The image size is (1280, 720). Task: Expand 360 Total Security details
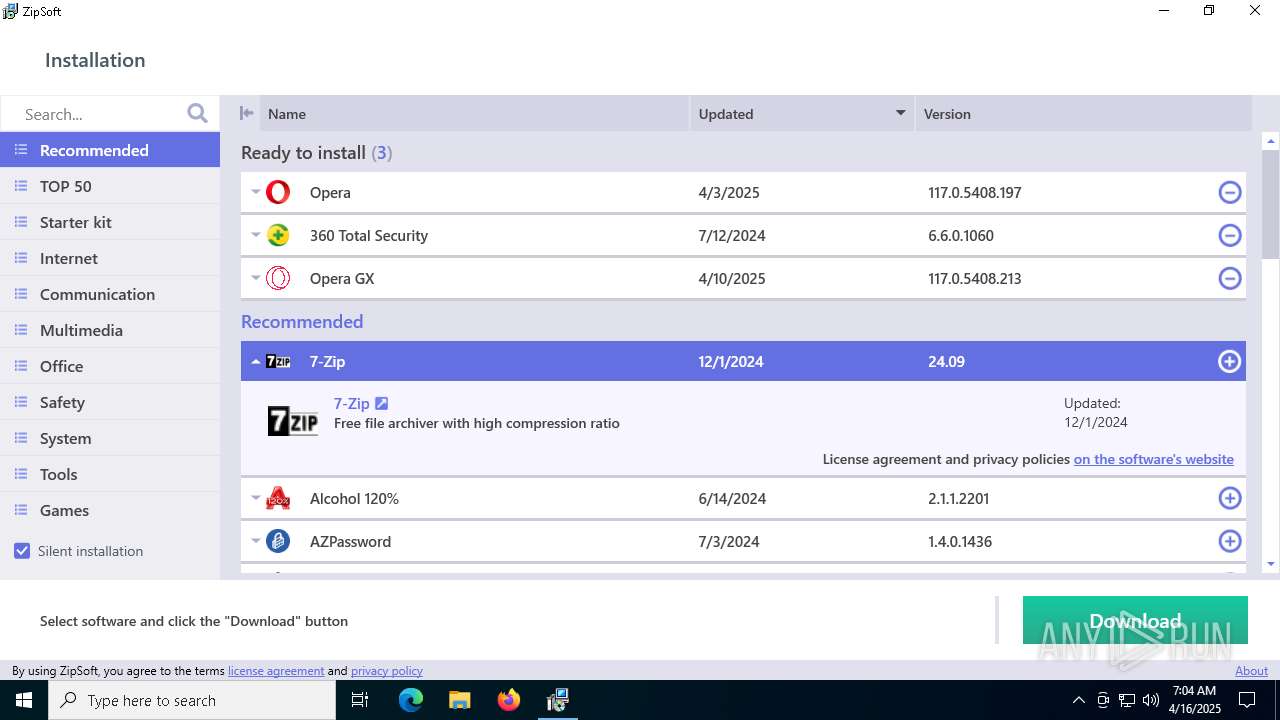[256, 235]
